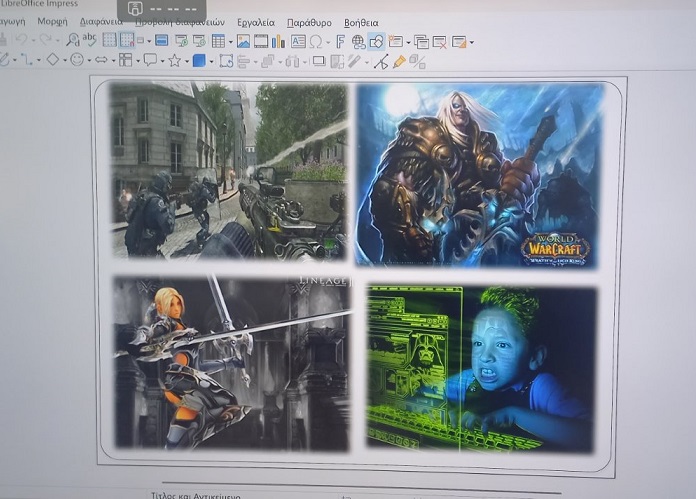Image resolution: width=696 pixels, height=499 pixels.
Task: Select the boy at green computer image
Action: [480, 368]
